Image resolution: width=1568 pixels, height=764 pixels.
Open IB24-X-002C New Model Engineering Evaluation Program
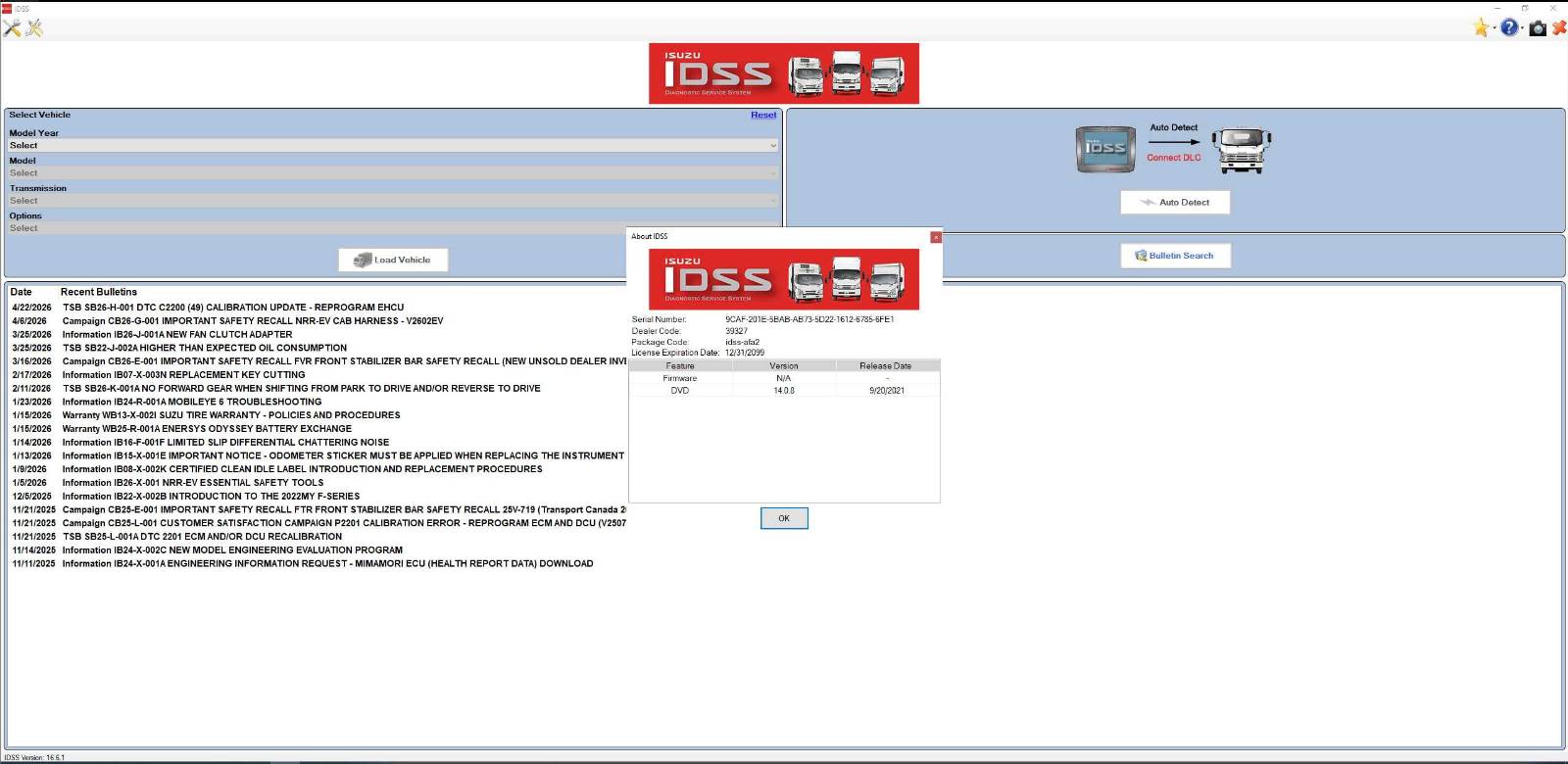(232, 550)
